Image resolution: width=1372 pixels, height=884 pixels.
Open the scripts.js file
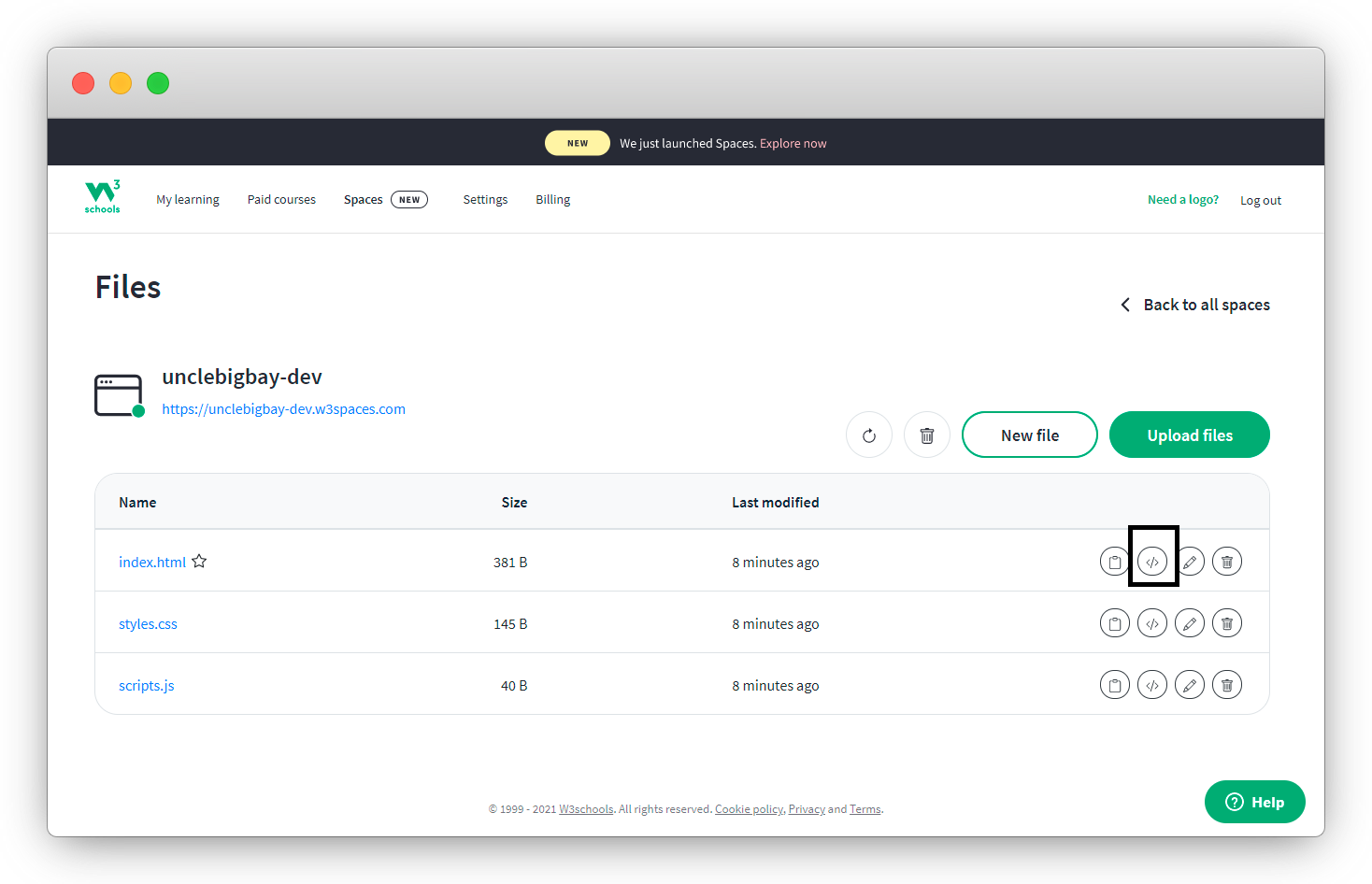click(x=147, y=685)
